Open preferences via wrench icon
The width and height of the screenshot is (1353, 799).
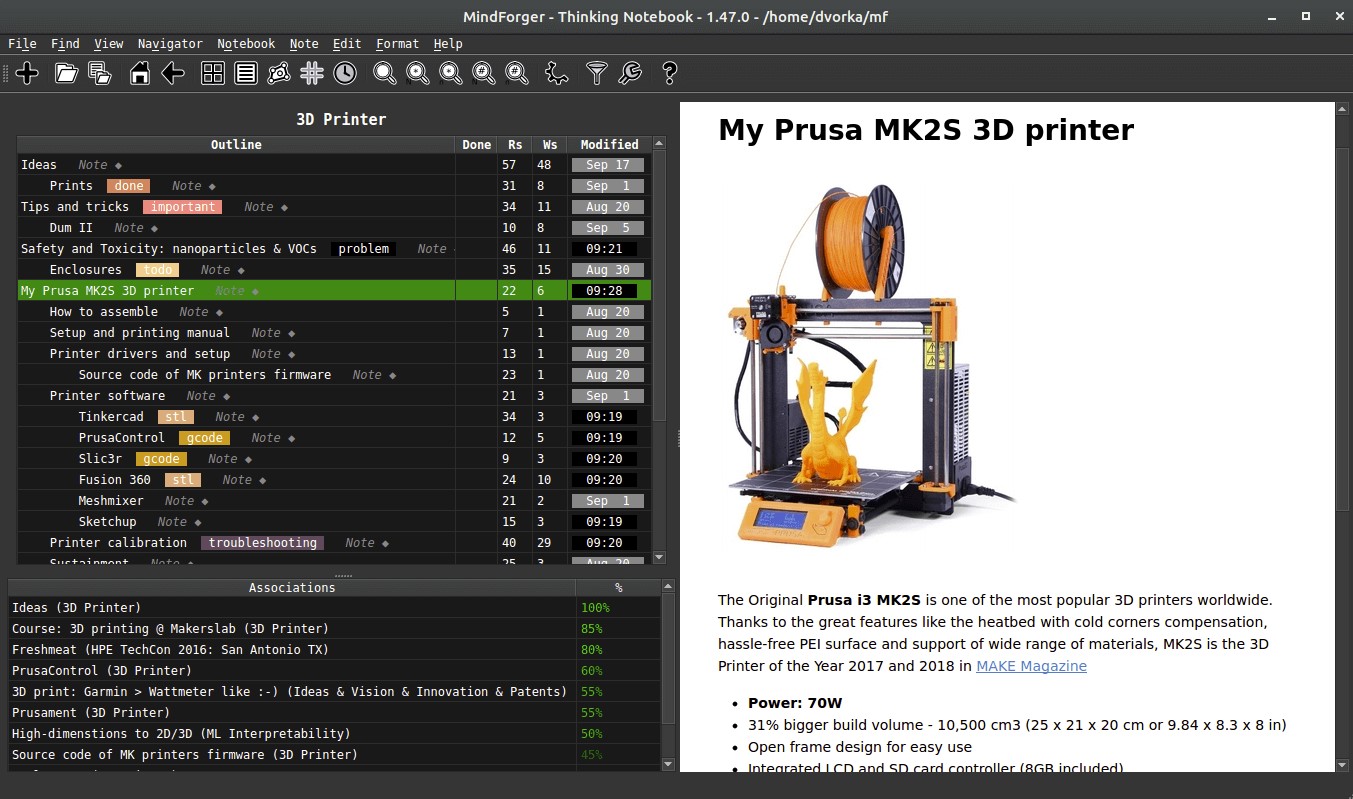[630, 73]
